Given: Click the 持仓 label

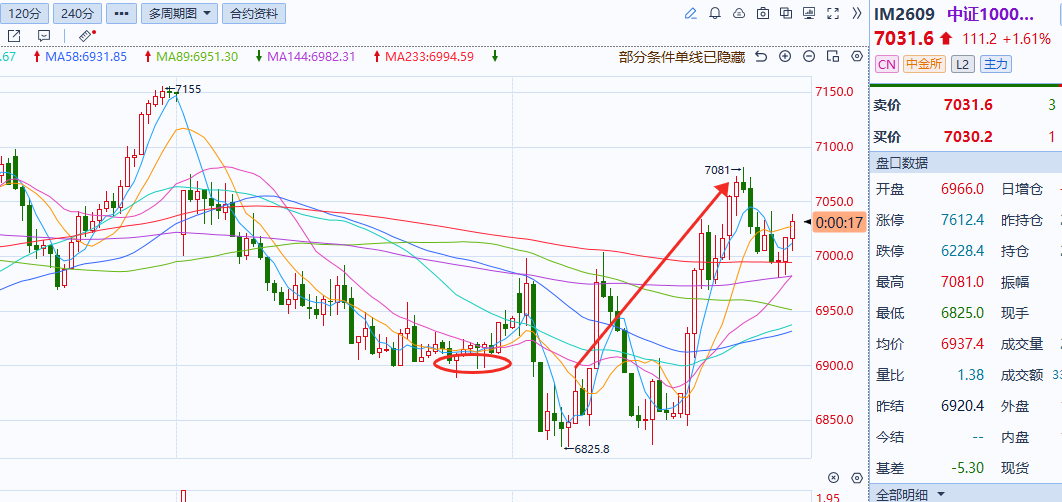Looking at the screenshot, I should 1017,251.
